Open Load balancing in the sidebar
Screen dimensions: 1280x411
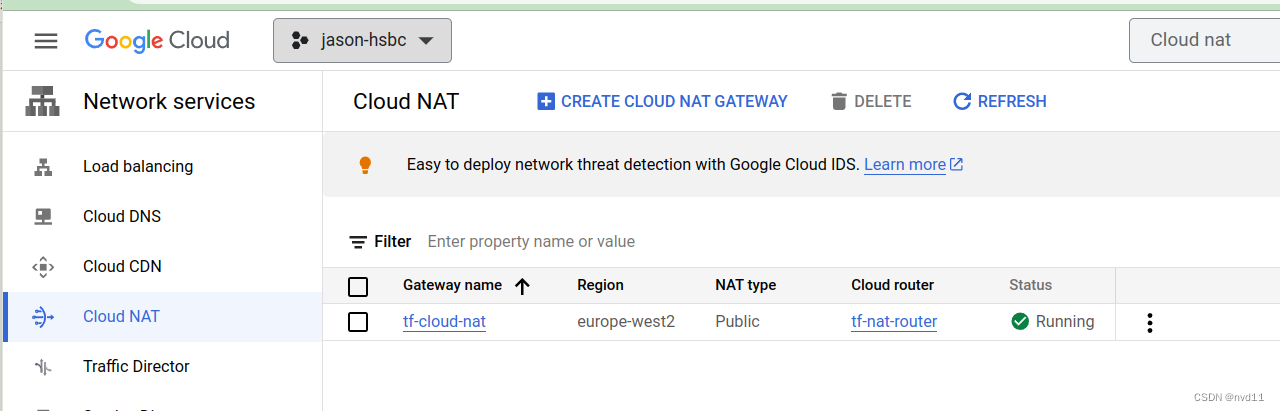point(138,166)
